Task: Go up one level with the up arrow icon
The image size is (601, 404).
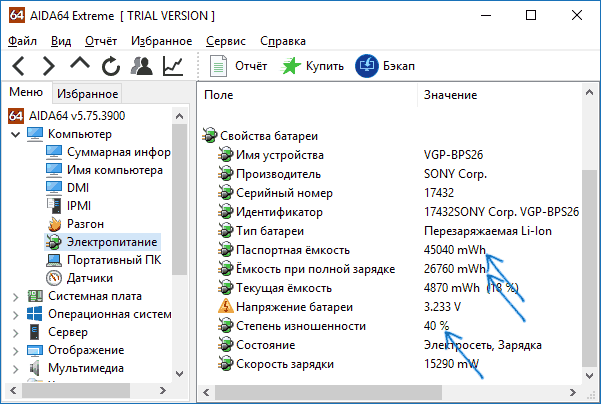Action: [80, 64]
